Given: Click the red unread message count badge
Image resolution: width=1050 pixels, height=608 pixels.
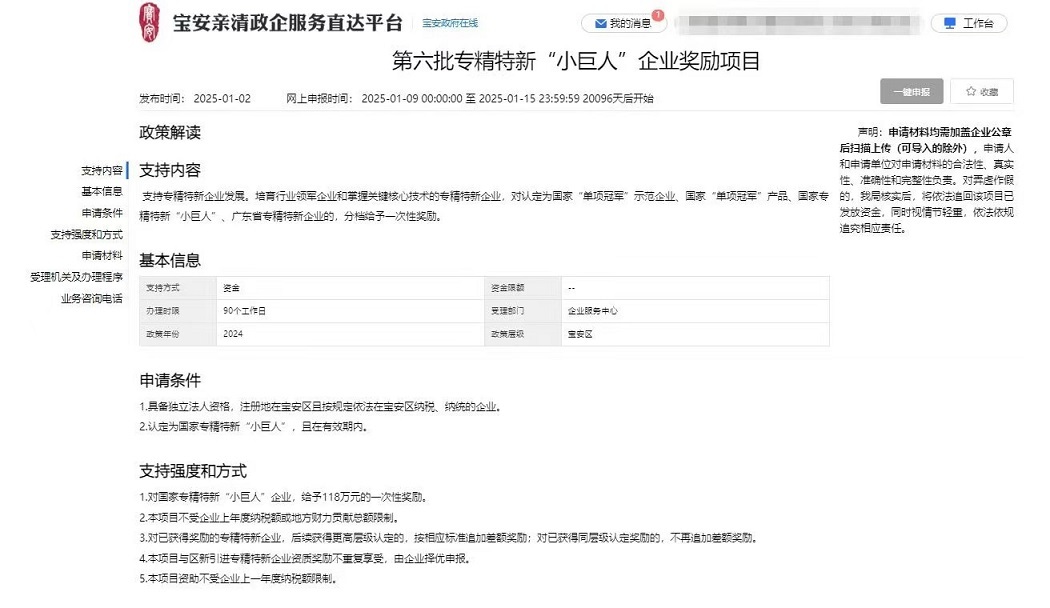Looking at the screenshot, I should click(658, 15).
